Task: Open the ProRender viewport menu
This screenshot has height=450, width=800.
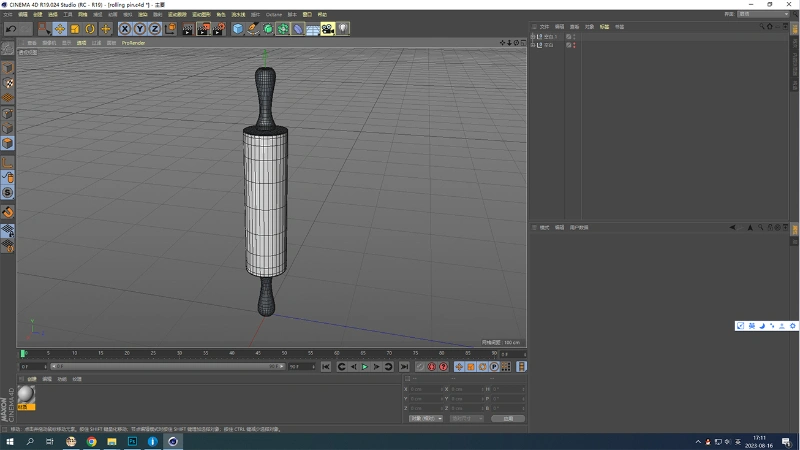Action: pyautogui.click(x=133, y=43)
